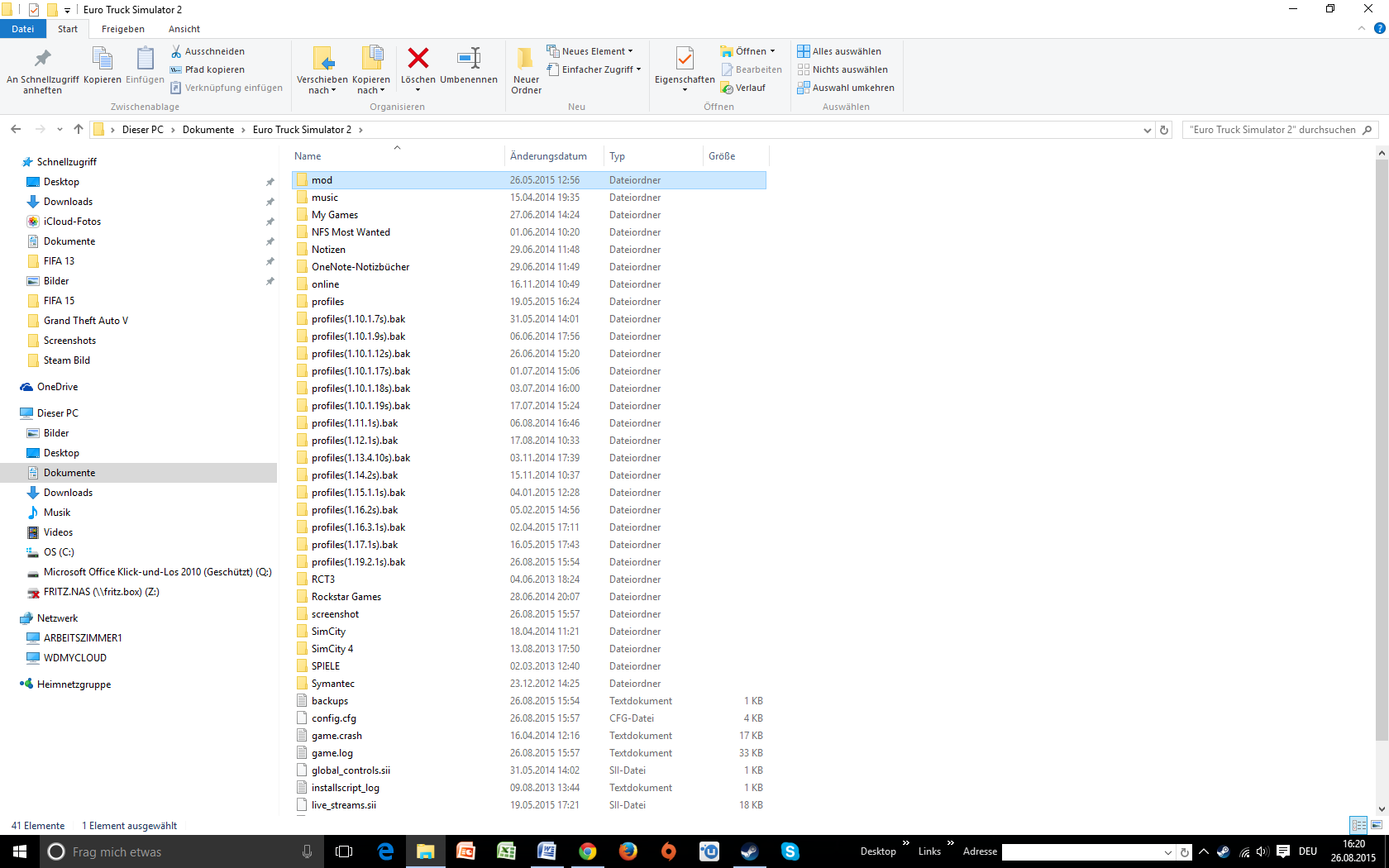The image size is (1389, 868).
Task: Go back to previous folder
Action: (x=16, y=130)
